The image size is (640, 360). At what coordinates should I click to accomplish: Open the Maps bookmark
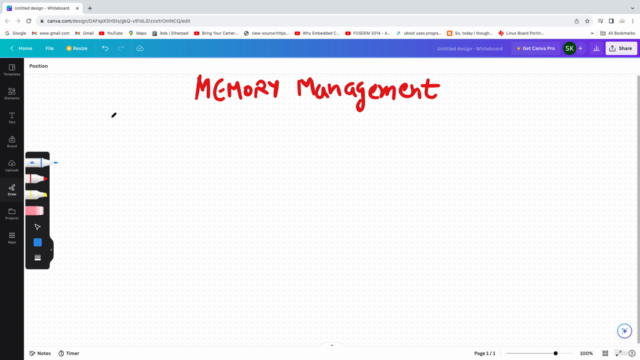coord(138,33)
